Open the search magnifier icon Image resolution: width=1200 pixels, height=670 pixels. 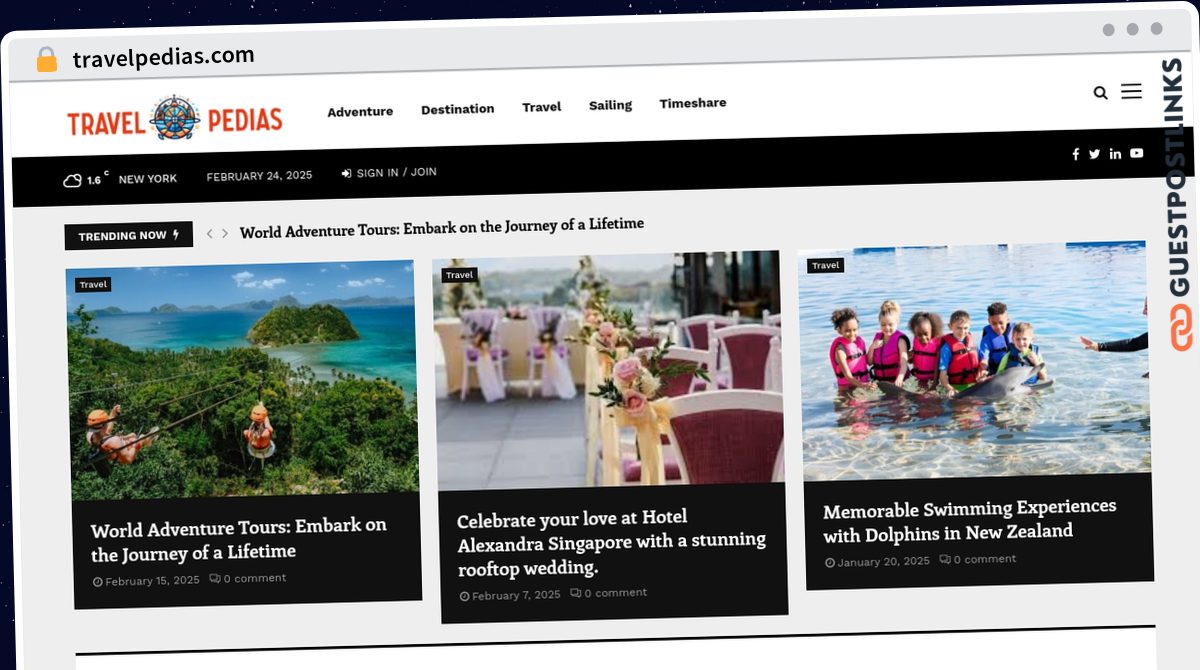point(1100,93)
